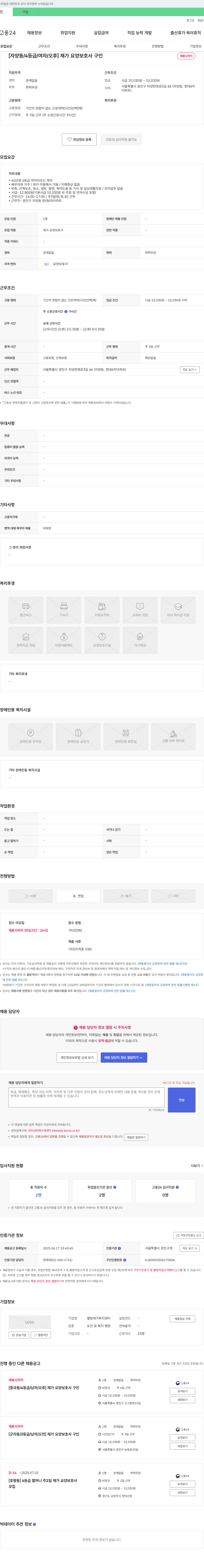Click the 주택자금 지원 welfare icon

tap(25, 640)
